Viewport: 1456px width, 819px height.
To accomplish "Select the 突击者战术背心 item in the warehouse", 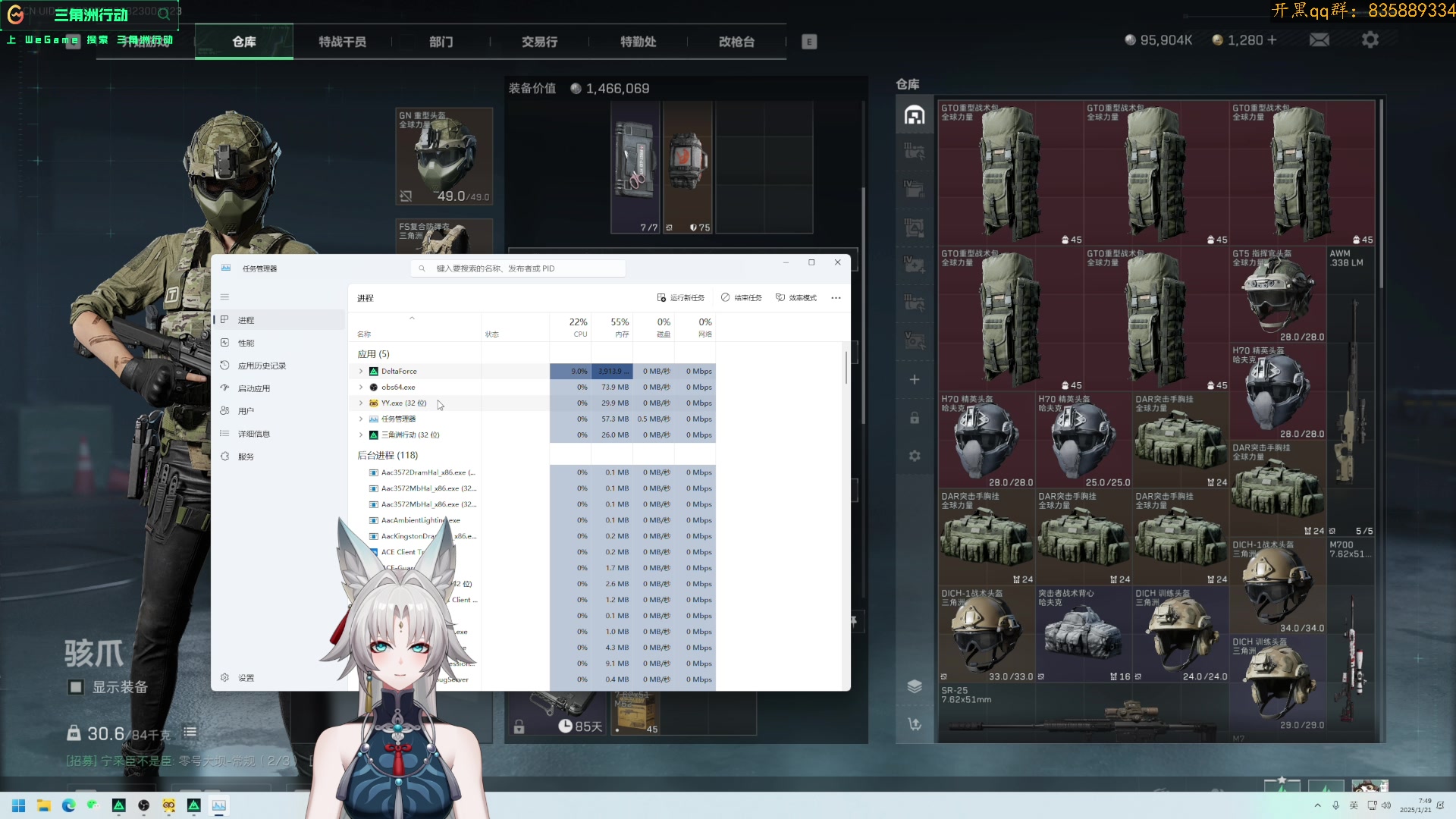I will (1084, 634).
